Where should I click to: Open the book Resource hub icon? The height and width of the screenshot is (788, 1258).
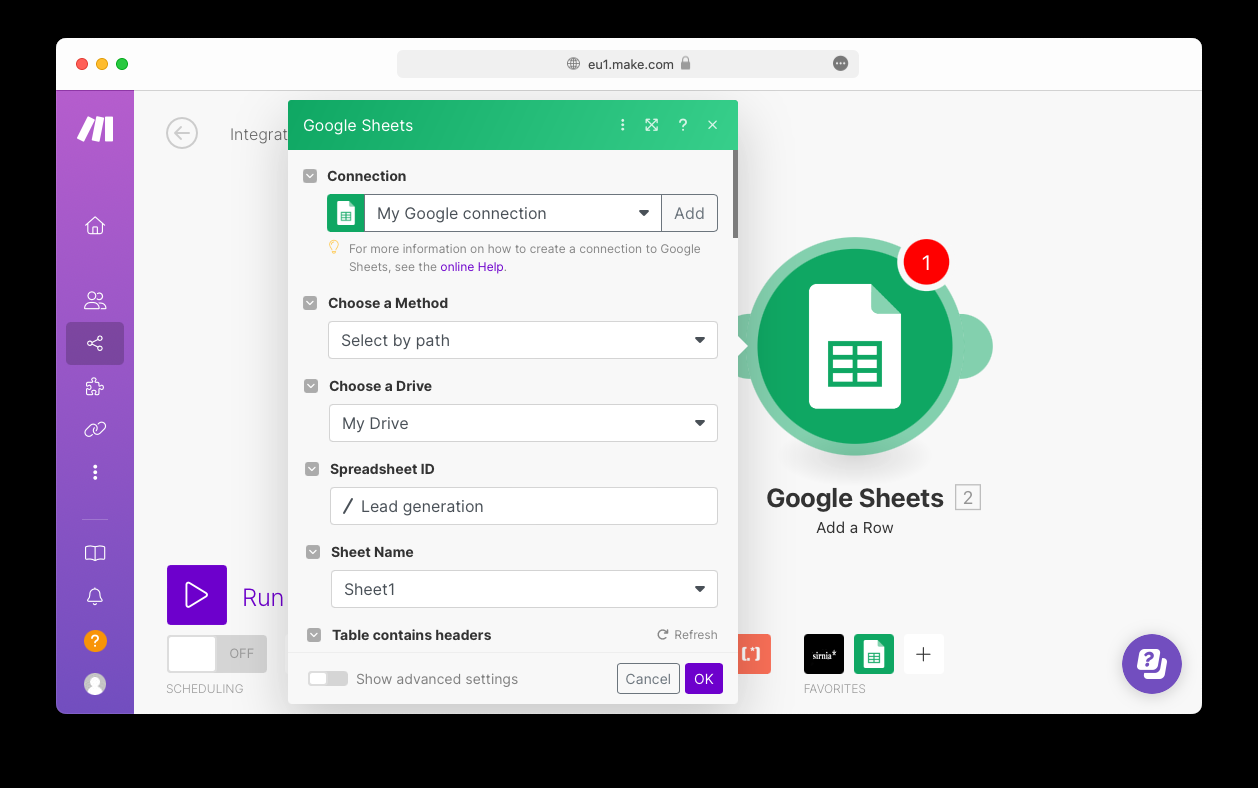(x=95, y=553)
